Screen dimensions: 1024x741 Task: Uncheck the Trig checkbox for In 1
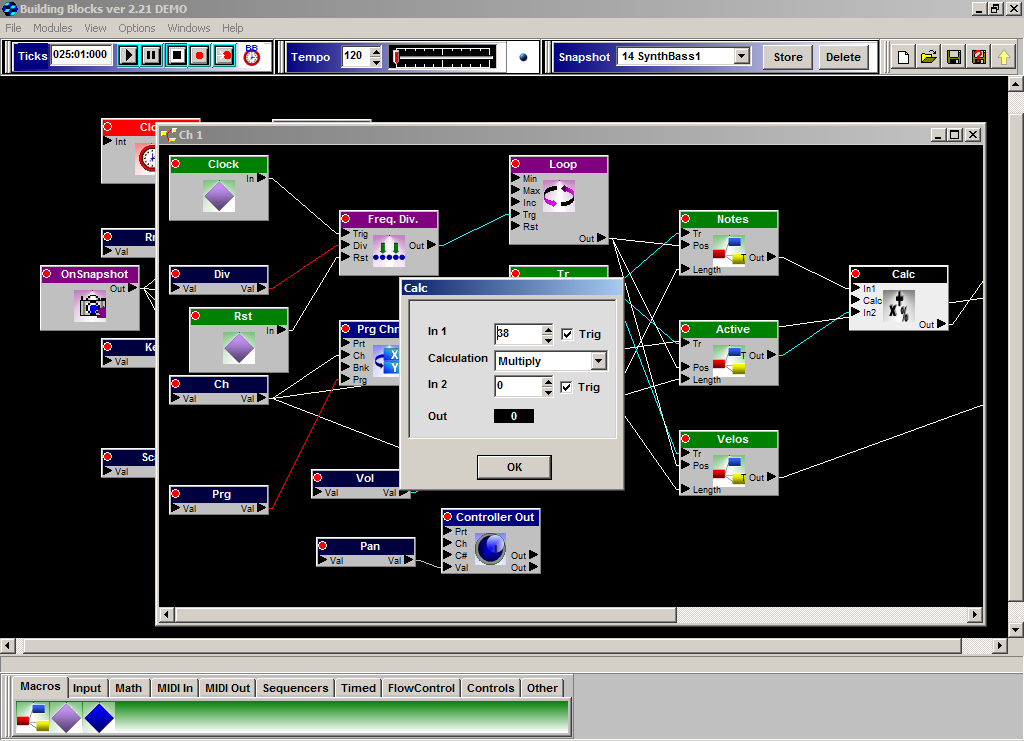[x=567, y=334]
